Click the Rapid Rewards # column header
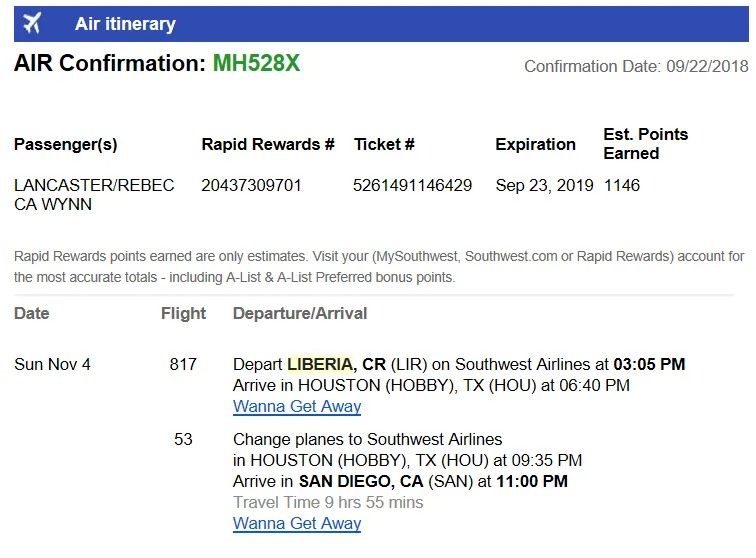The image size is (756, 558). (x=268, y=144)
